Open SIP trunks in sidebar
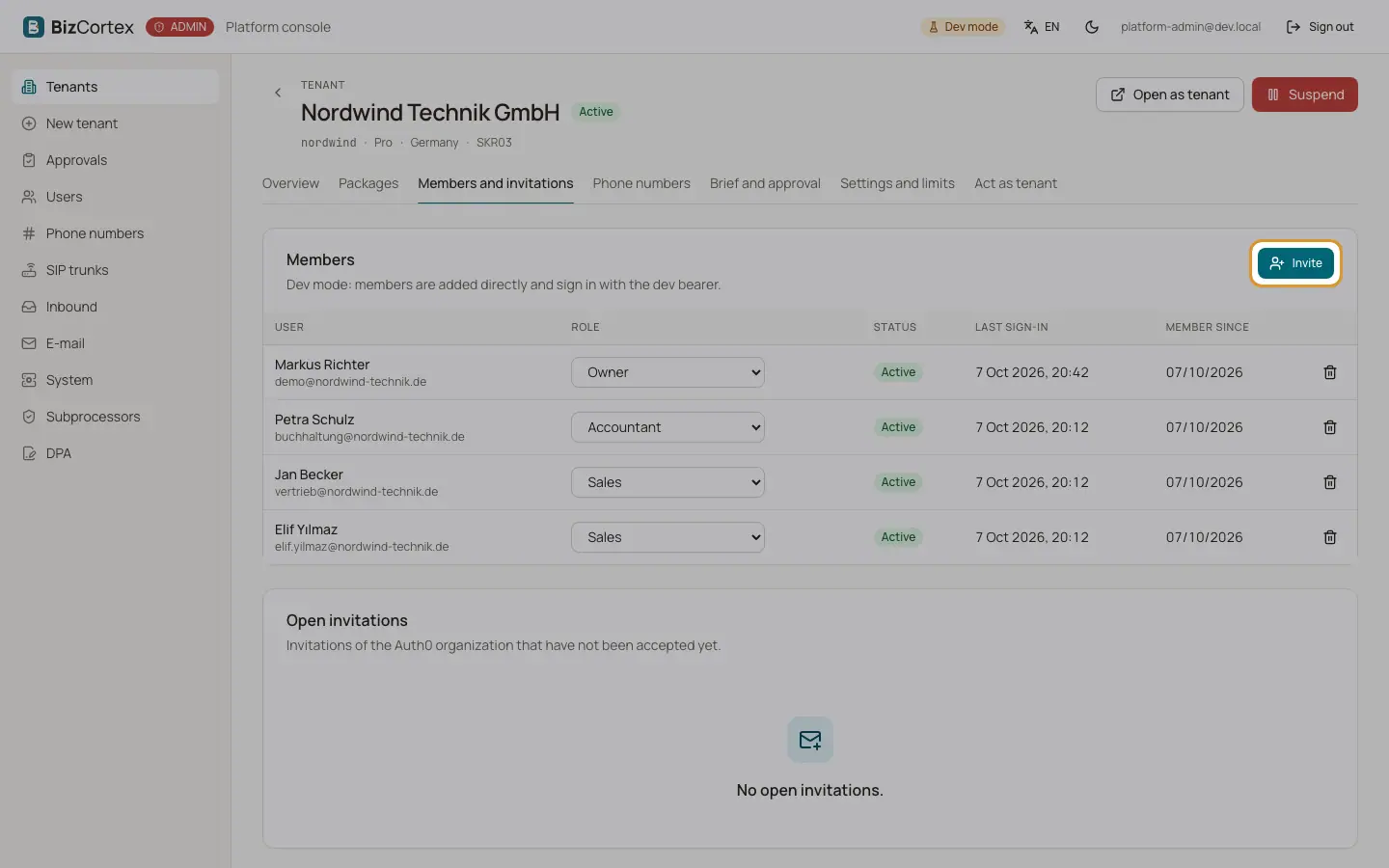1389x868 pixels. [x=116, y=270]
